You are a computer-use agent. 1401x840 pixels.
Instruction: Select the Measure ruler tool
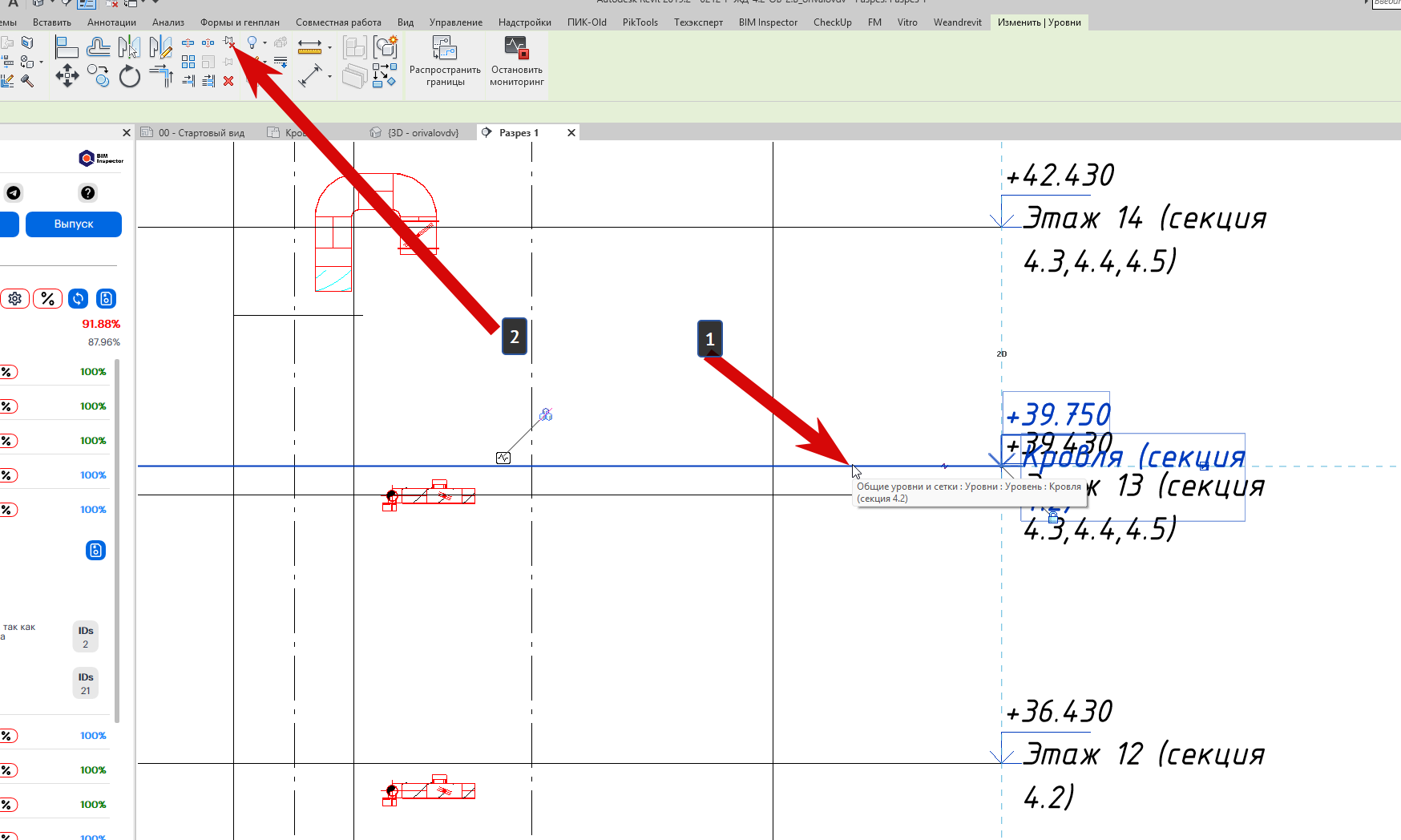(309, 47)
